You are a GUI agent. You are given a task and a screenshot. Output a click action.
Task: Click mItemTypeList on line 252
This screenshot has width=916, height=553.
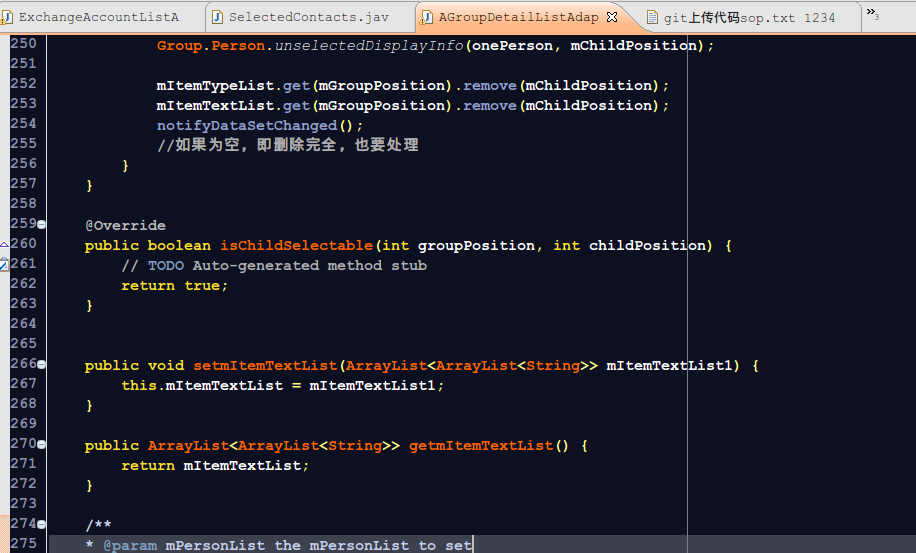pyautogui.click(x=216, y=86)
